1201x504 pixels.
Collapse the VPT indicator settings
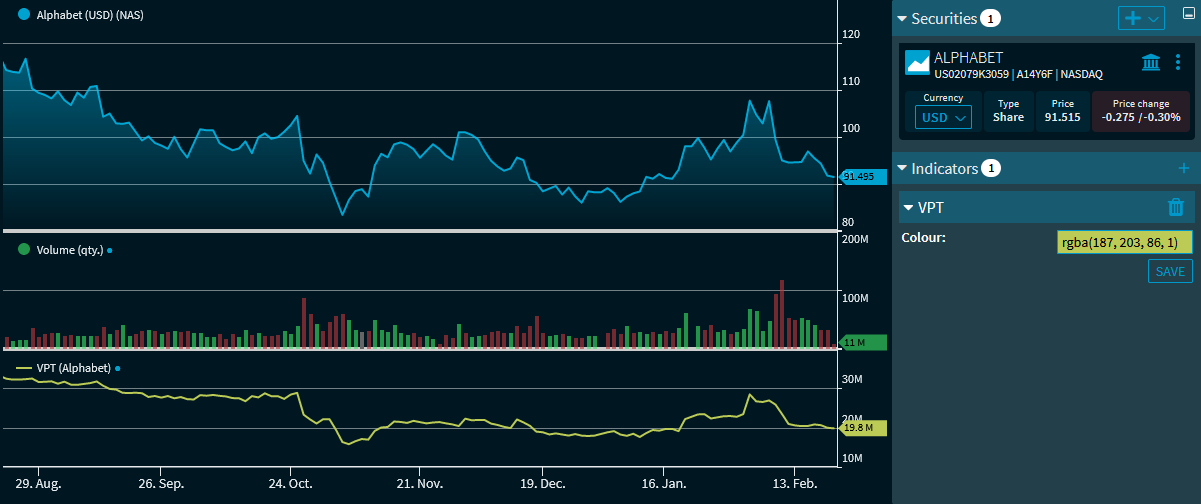tap(908, 208)
